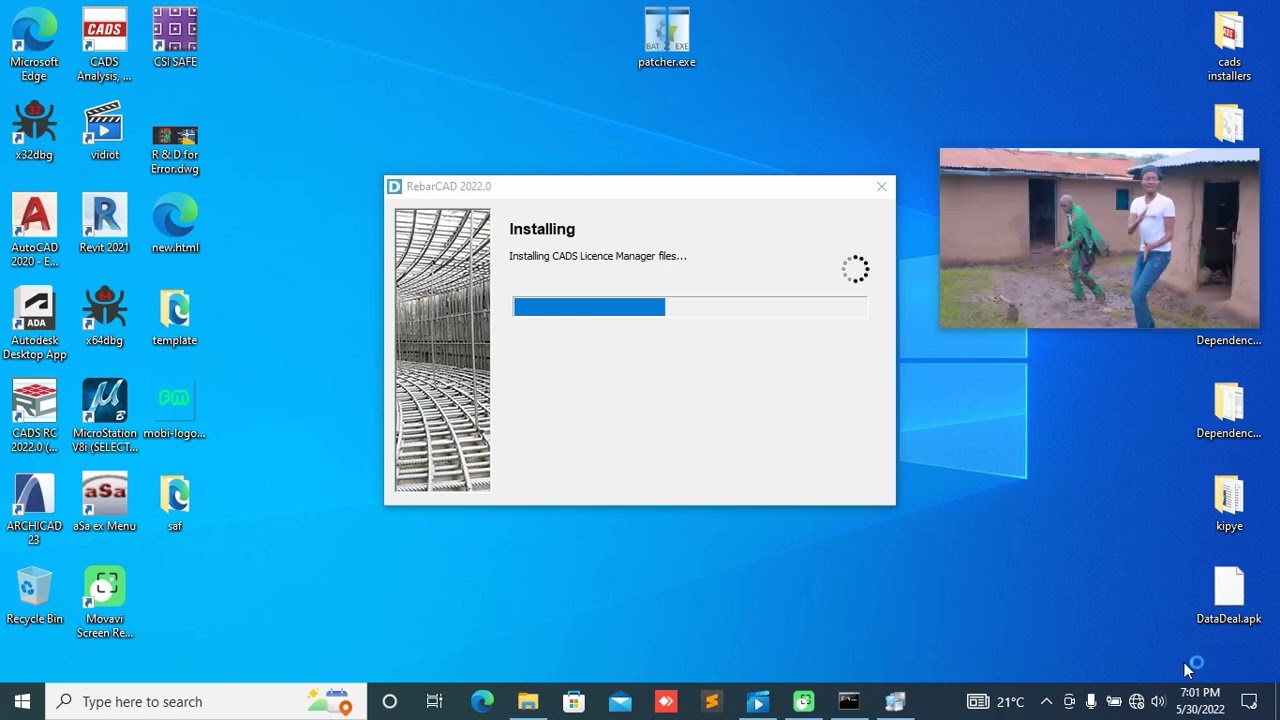Open notification action center

1249,701
